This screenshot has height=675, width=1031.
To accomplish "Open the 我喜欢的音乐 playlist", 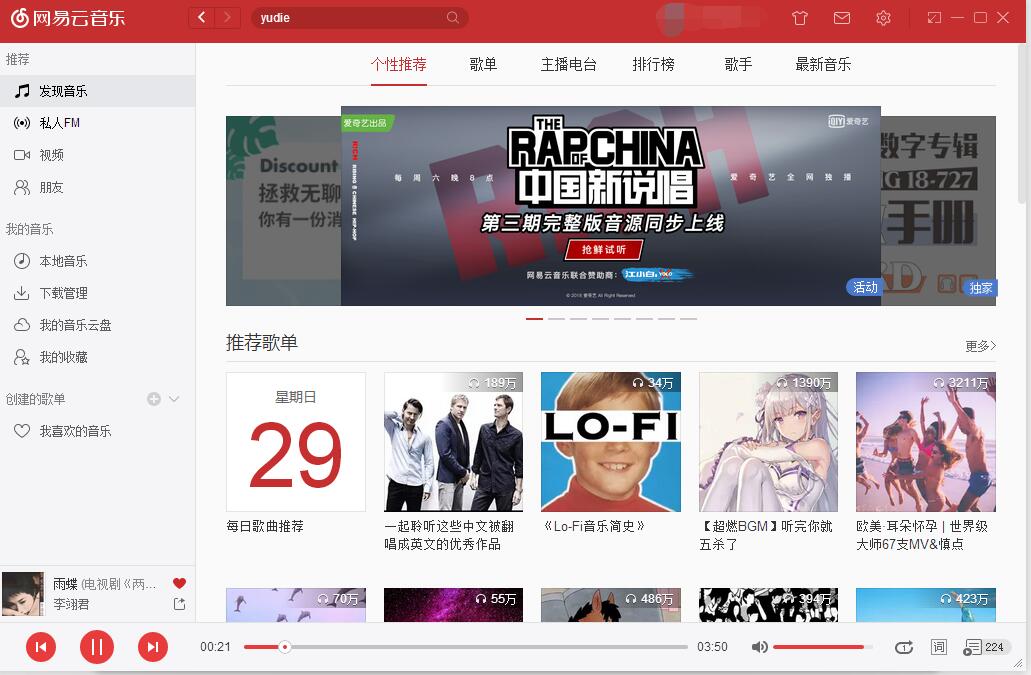I will [x=97, y=431].
